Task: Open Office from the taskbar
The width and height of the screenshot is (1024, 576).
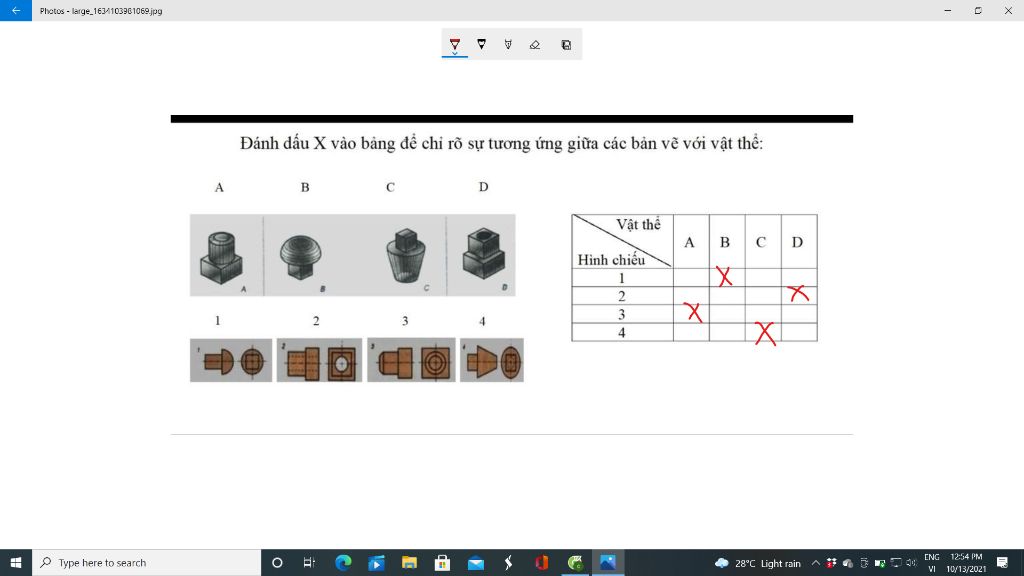Action: coord(541,562)
